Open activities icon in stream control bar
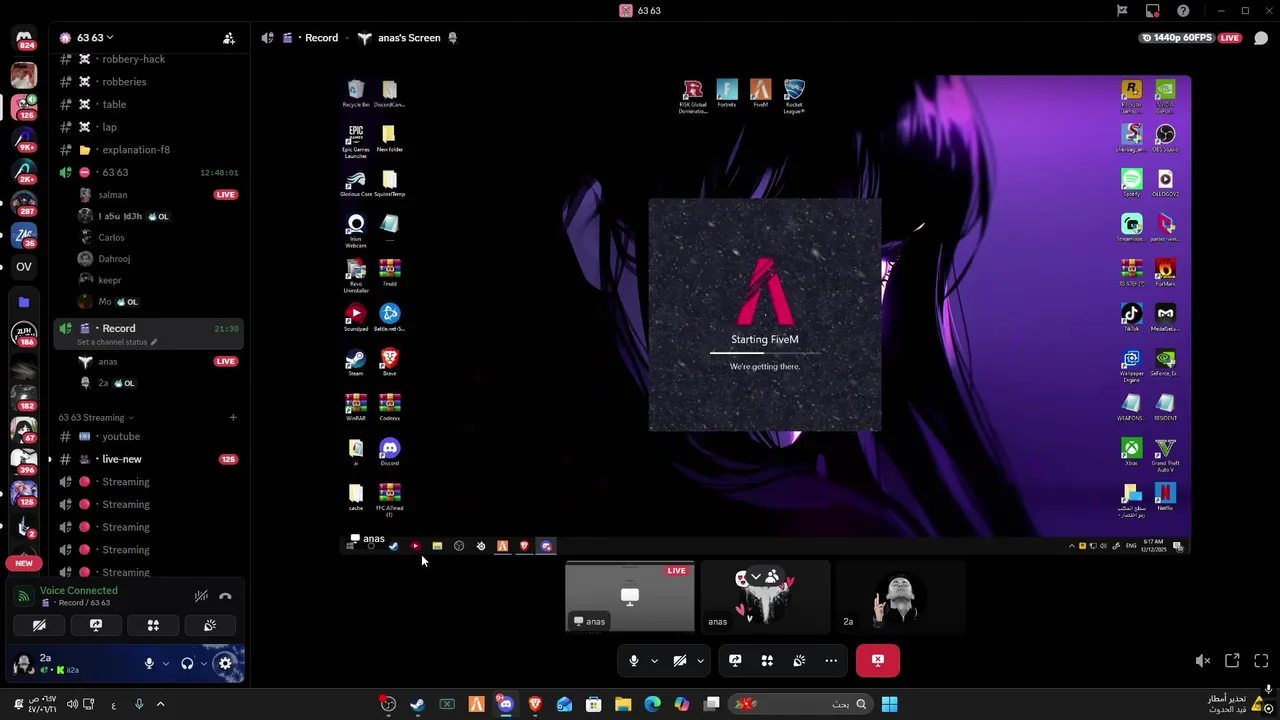 pyautogui.click(x=767, y=660)
